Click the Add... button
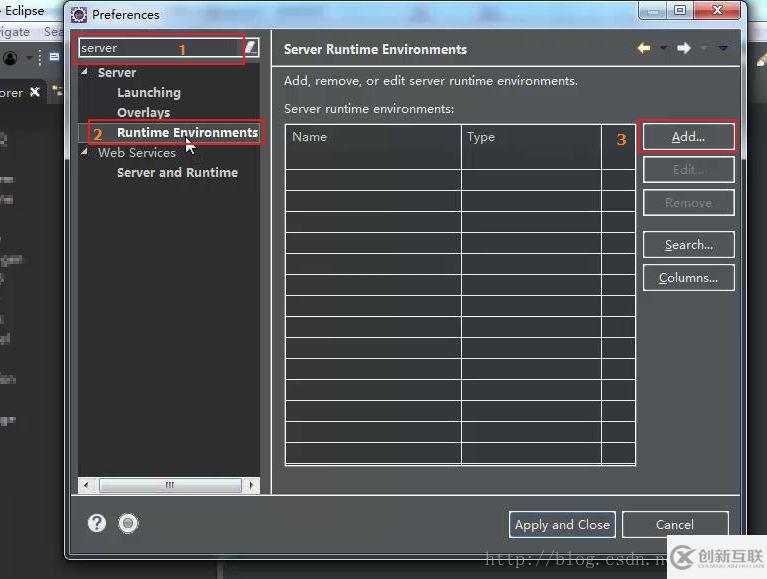Image resolution: width=767 pixels, height=579 pixels. 688,137
